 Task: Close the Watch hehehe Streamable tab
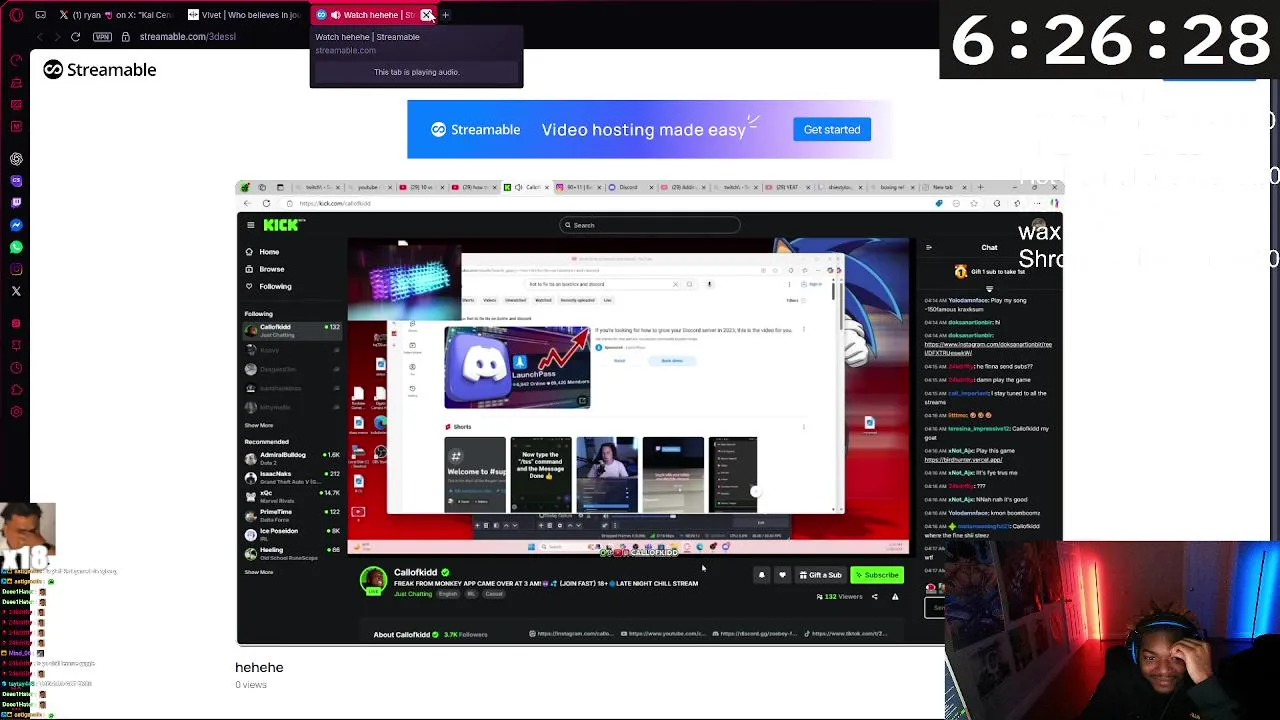pos(427,15)
